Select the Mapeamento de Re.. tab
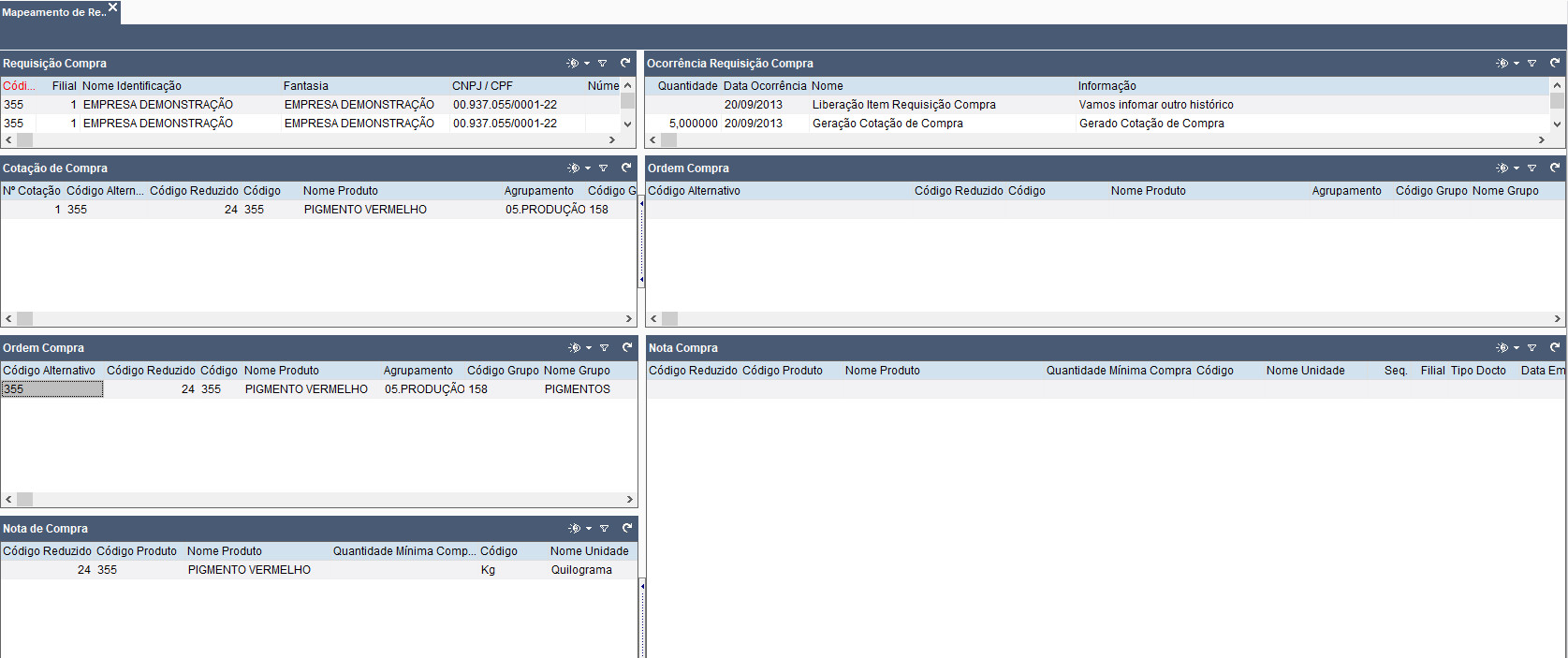 point(52,12)
